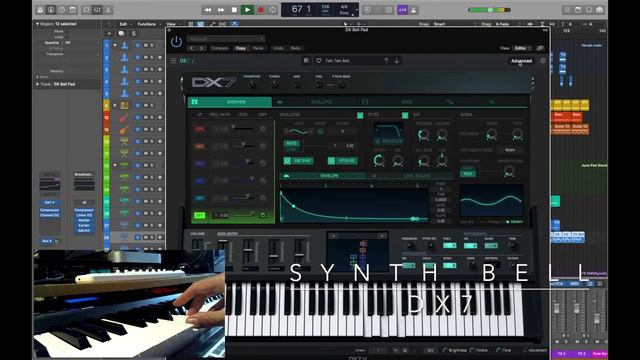Open the Mixer icon in Logic toolbar
Screen dimensions: 640x360
tap(97, 10)
